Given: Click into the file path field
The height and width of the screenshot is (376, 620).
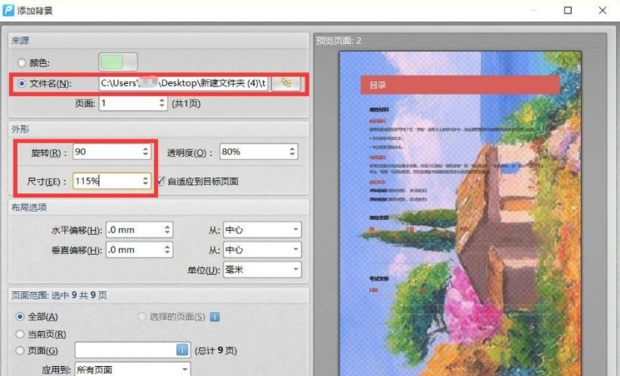Looking at the screenshot, I should coord(183,83).
